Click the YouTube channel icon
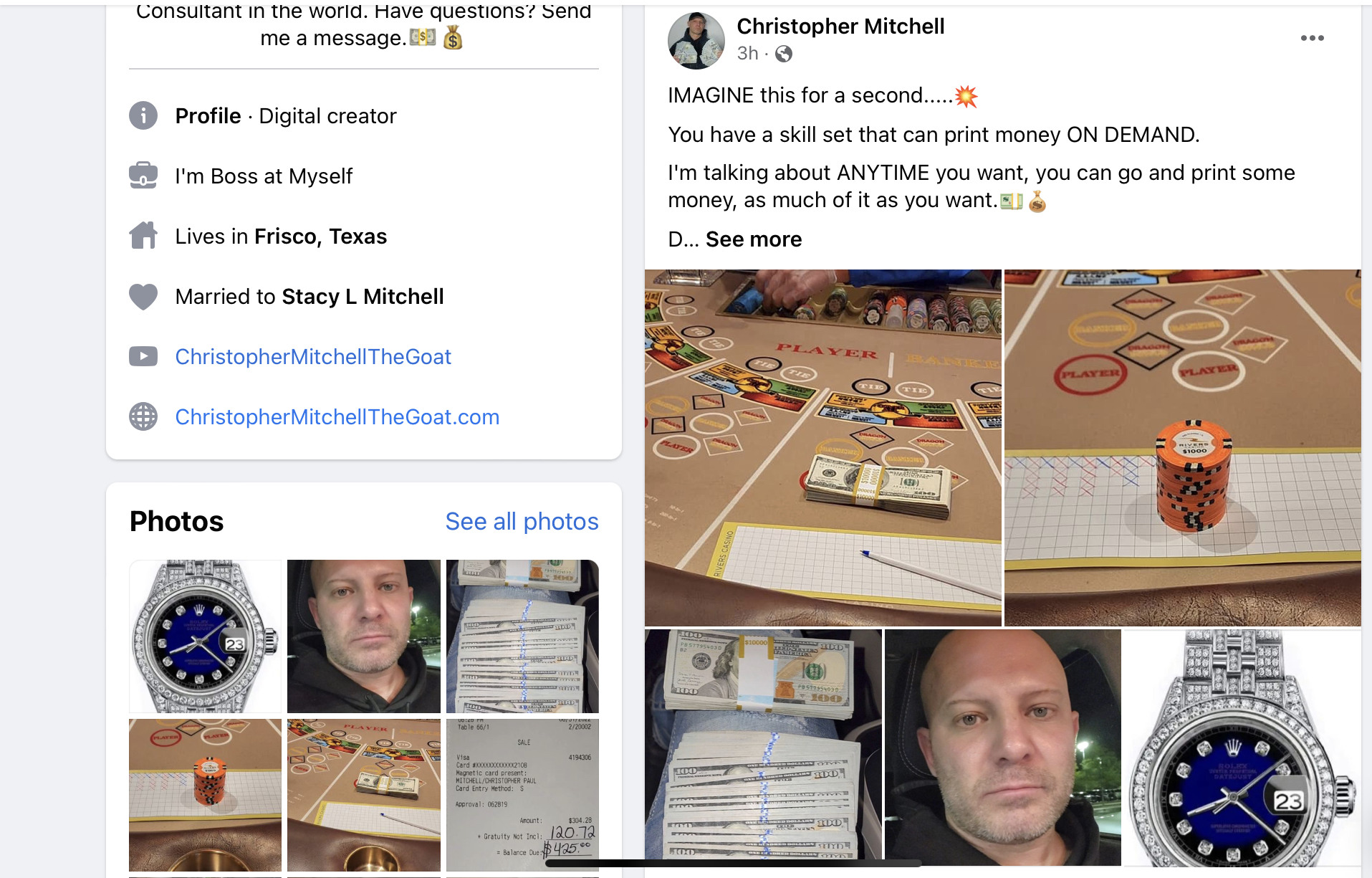This screenshot has height=878, width=1372. click(143, 356)
